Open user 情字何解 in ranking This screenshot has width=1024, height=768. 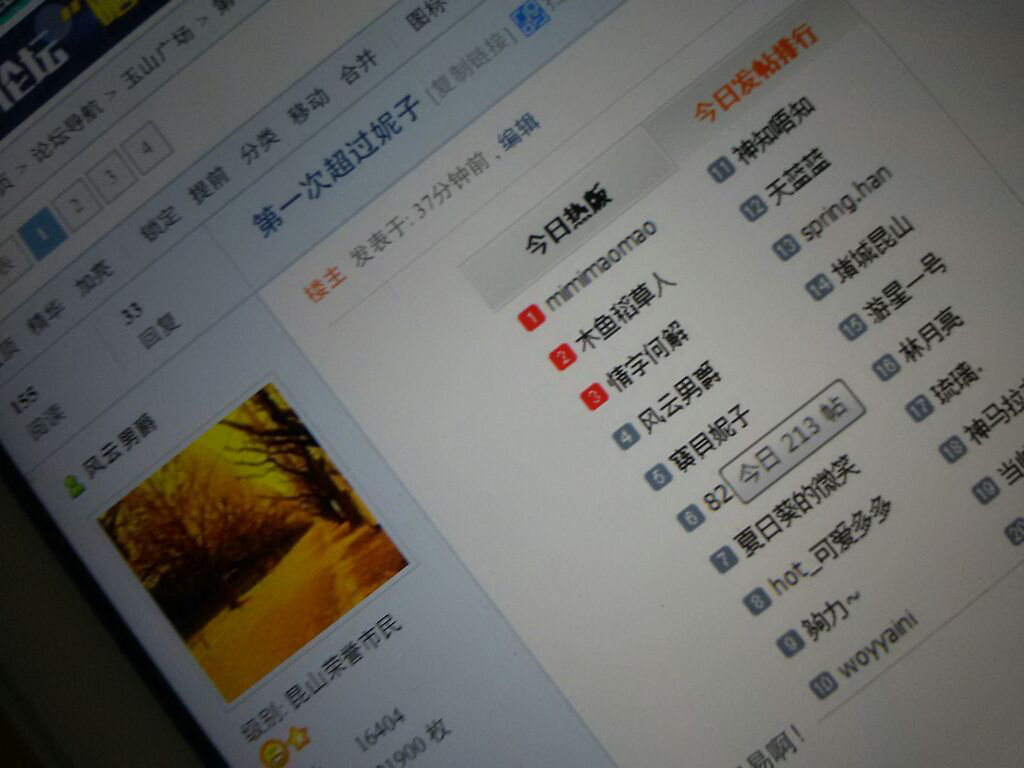pos(648,355)
